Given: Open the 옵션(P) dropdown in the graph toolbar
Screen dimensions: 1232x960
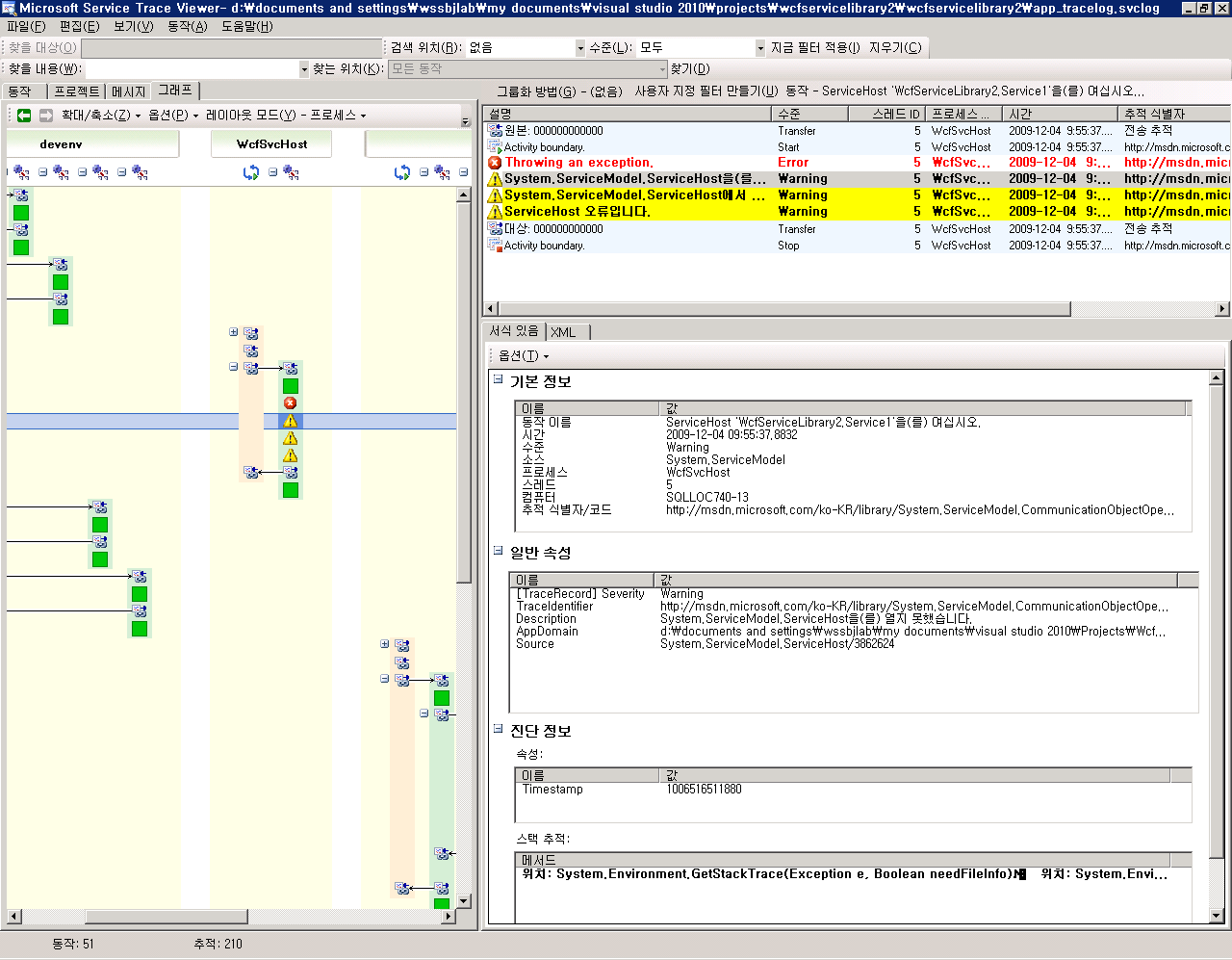Looking at the screenshot, I should coord(172,115).
